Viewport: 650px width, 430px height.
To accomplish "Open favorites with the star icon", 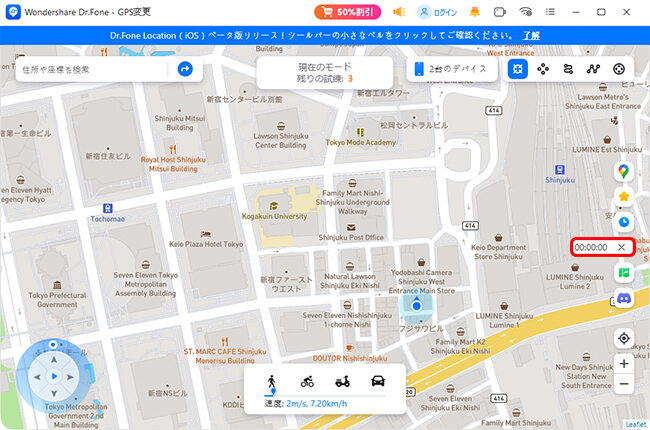I will click(x=623, y=197).
